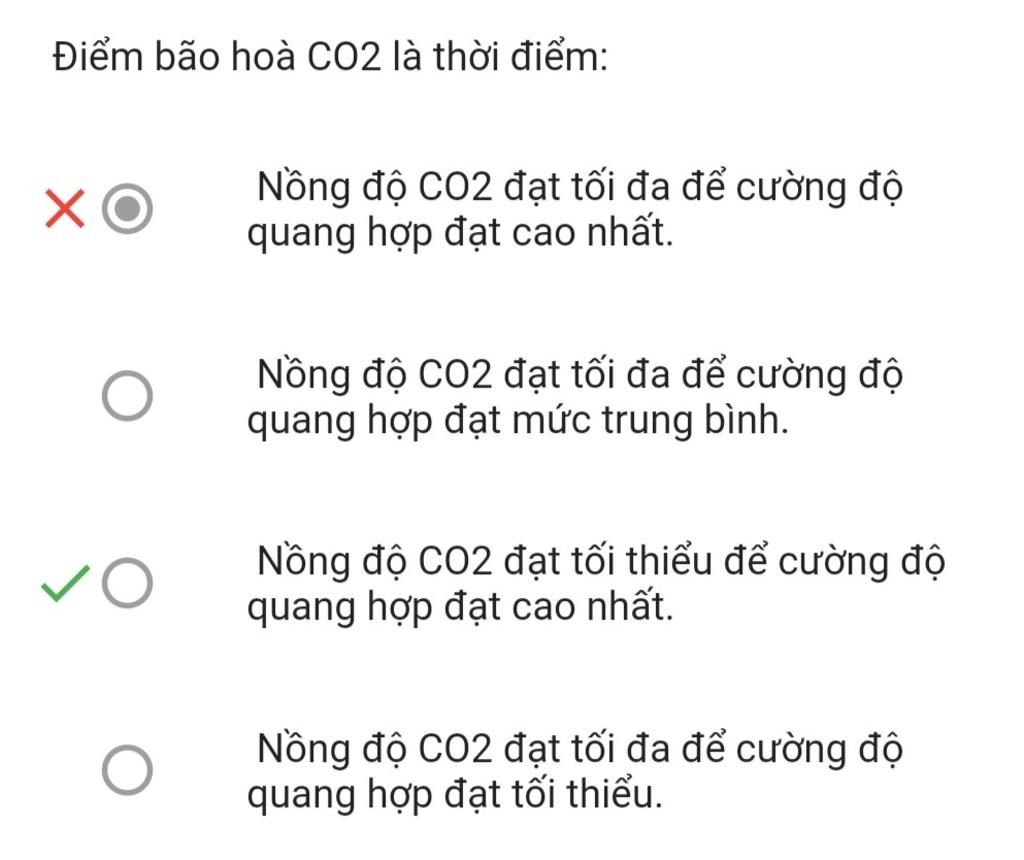Image resolution: width=1024 pixels, height=860 pixels.
Task: Select the radio button for 'tối đa ... cao nhất'
Action: tap(127, 209)
